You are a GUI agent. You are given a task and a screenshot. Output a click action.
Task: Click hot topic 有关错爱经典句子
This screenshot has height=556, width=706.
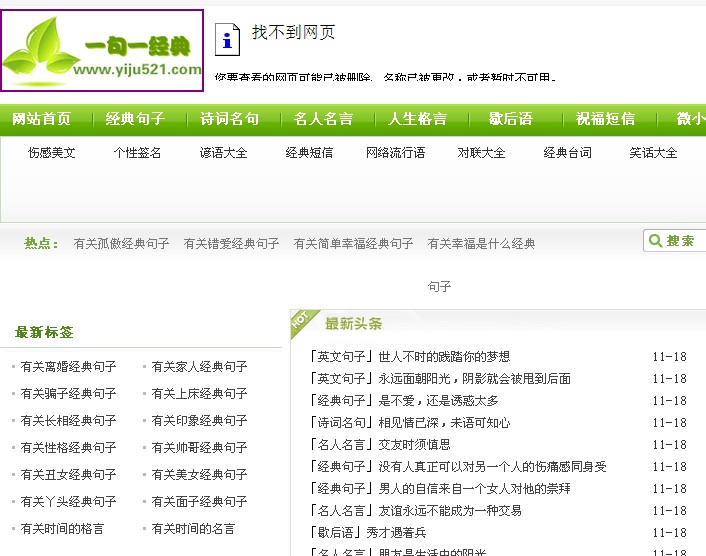coord(231,244)
